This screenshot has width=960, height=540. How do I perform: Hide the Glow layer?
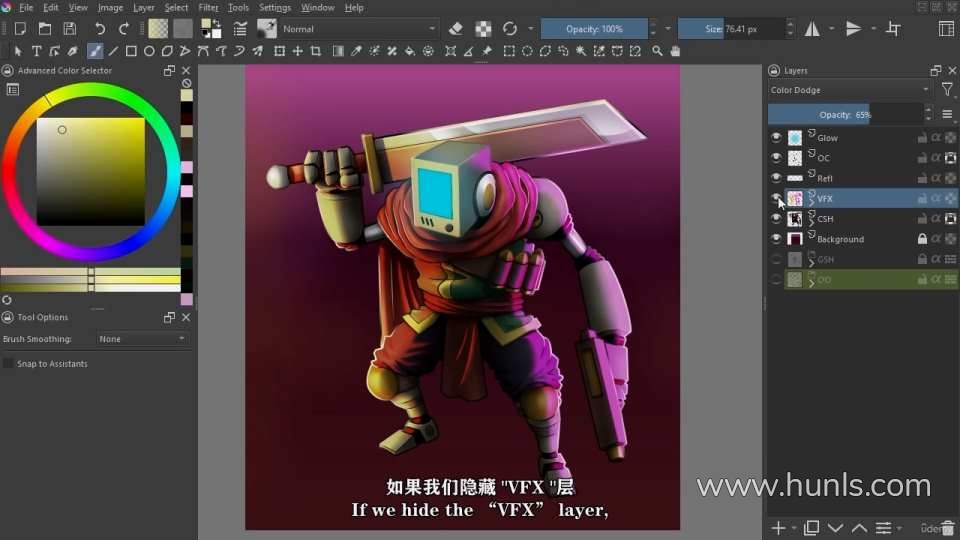click(776, 138)
